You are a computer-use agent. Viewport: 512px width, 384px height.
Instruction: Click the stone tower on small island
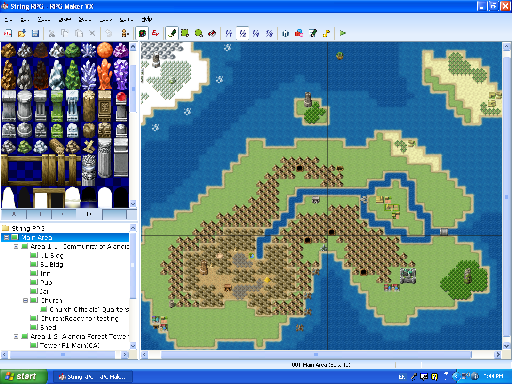point(308,99)
